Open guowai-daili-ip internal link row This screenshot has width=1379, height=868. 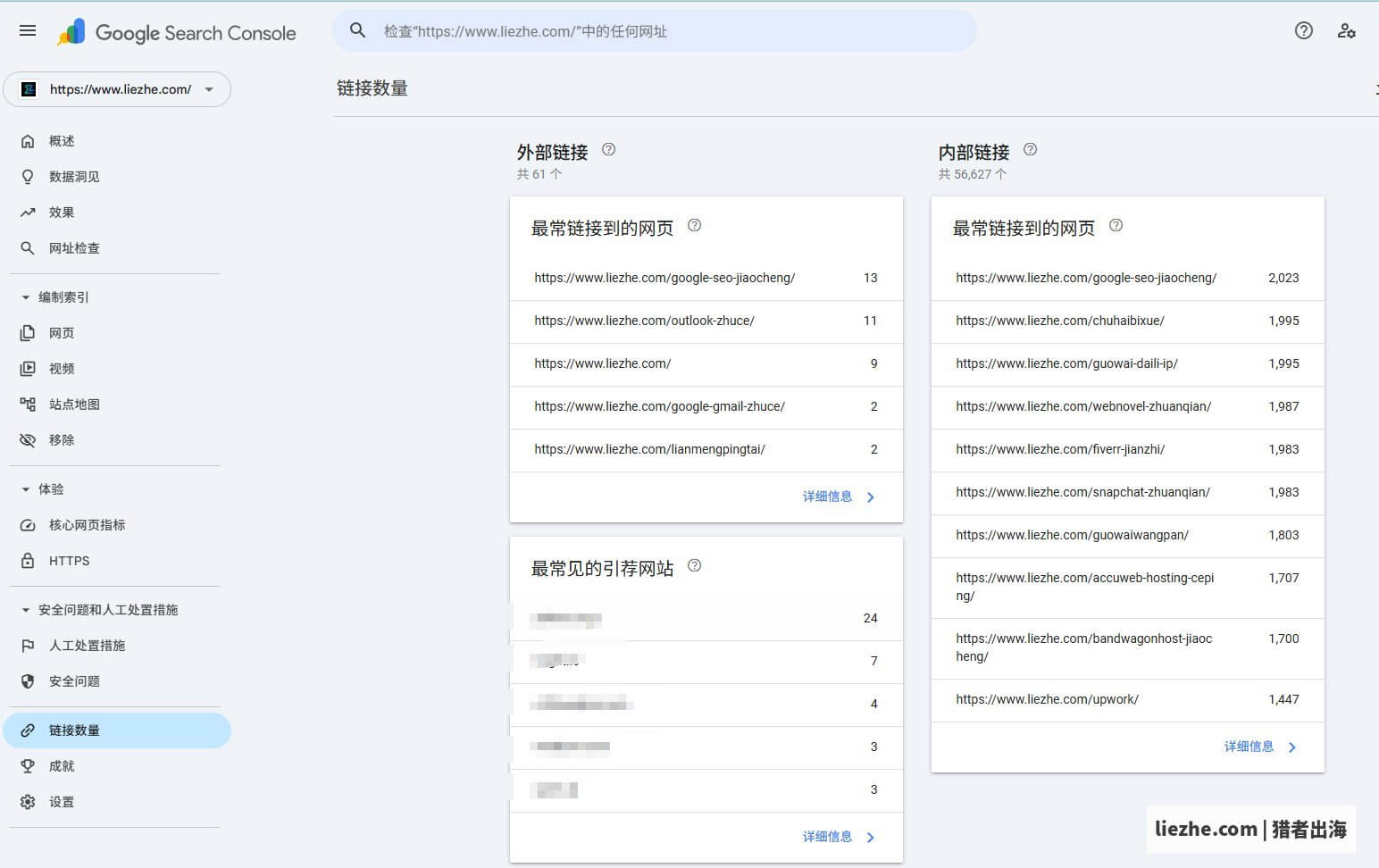pos(1128,364)
